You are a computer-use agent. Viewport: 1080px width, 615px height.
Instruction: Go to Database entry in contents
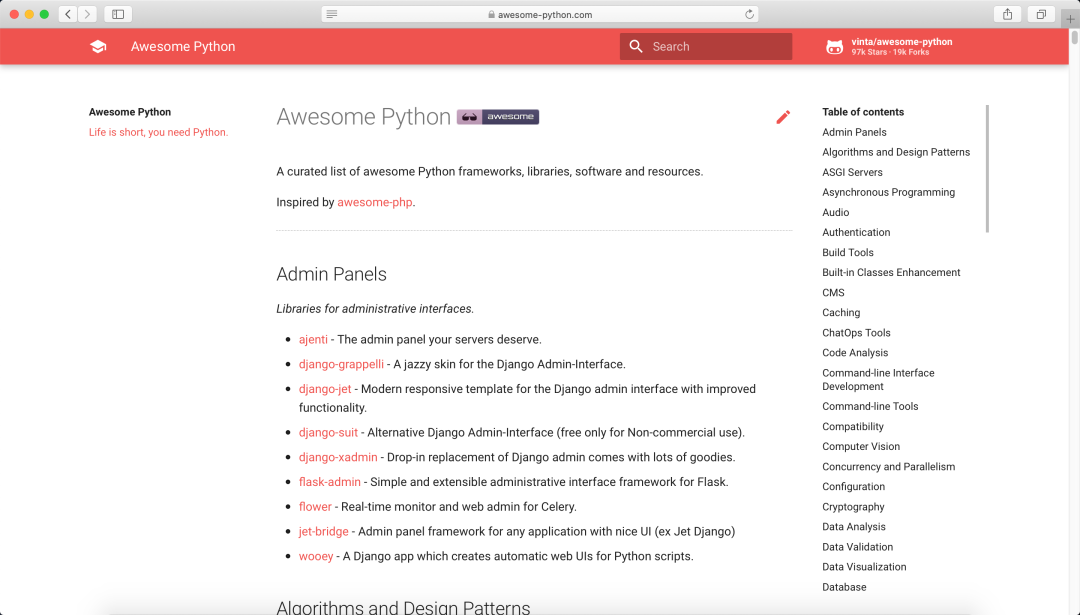click(x=844, y=587)
